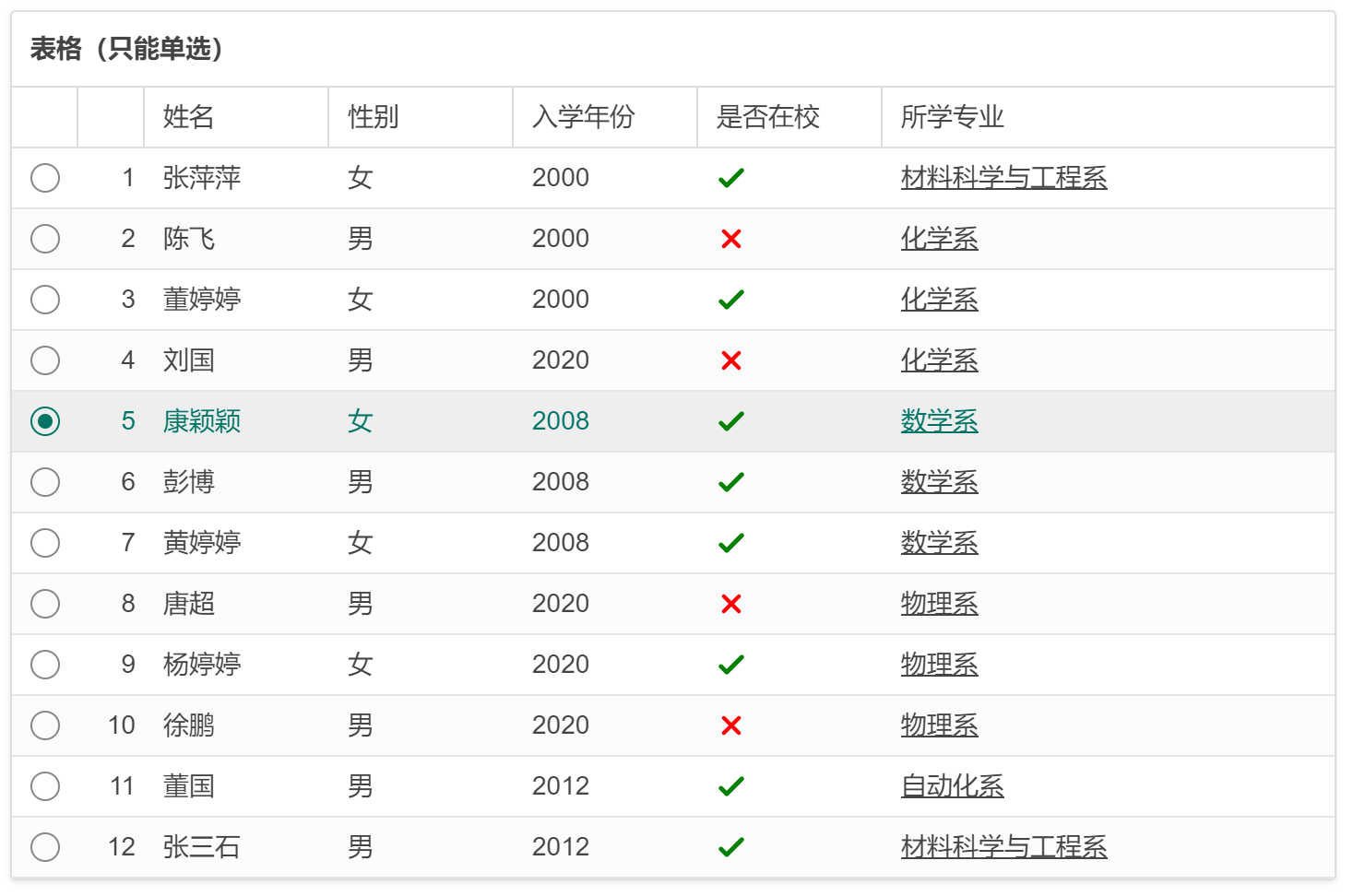Click row number 12
1353x896 pixels.
(122, 847)
